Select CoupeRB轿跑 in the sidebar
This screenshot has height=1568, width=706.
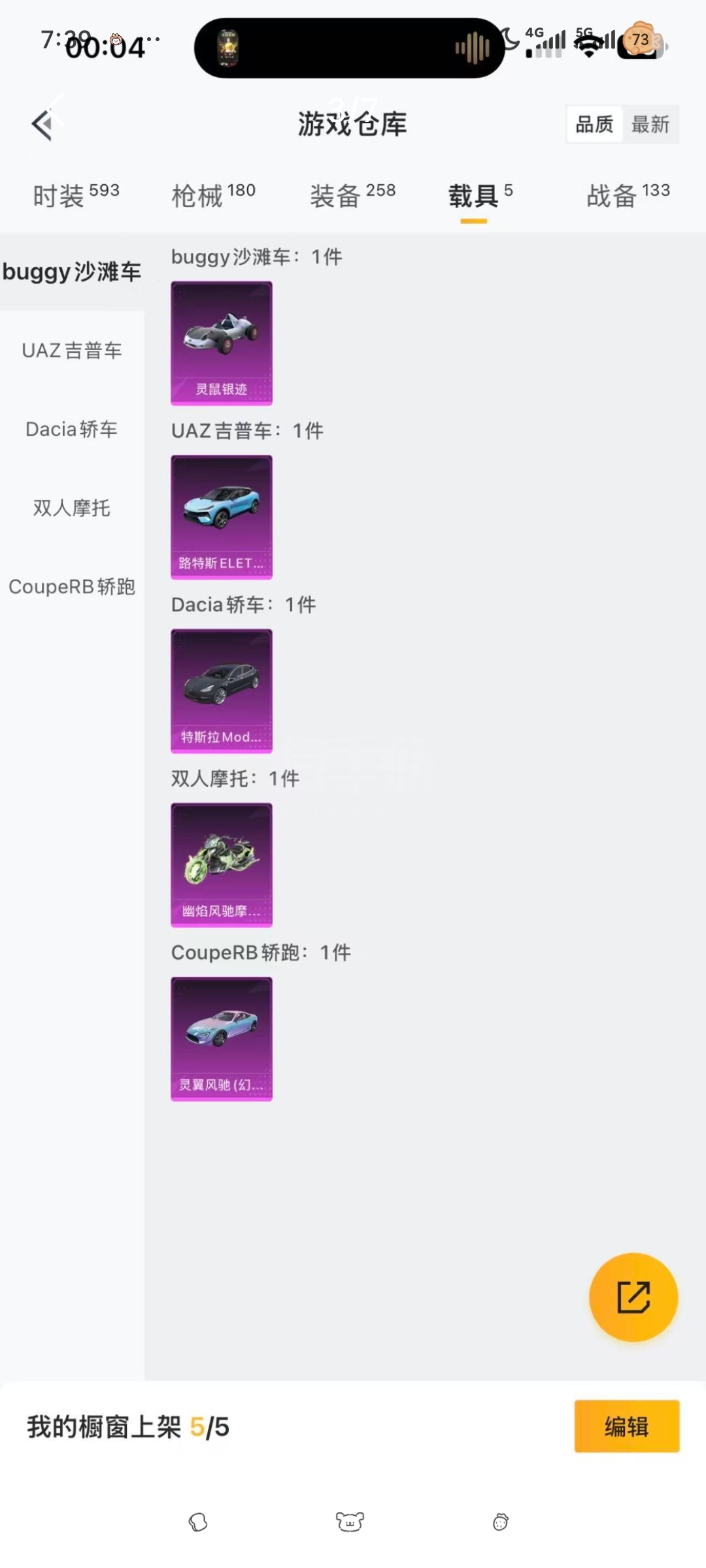click(x=72, y=587)
